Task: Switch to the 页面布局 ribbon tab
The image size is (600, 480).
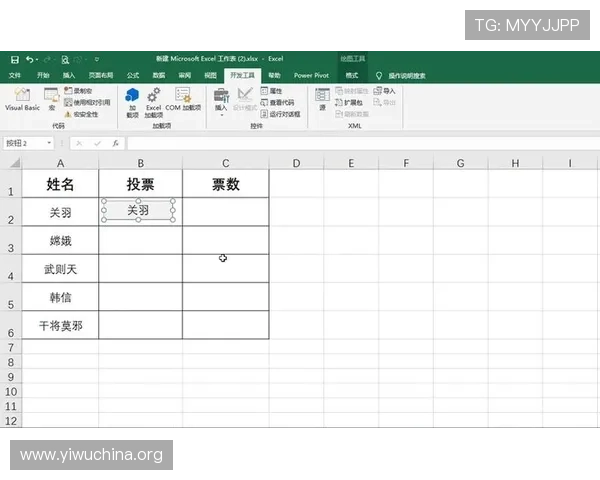Action: tap(101, 75)
